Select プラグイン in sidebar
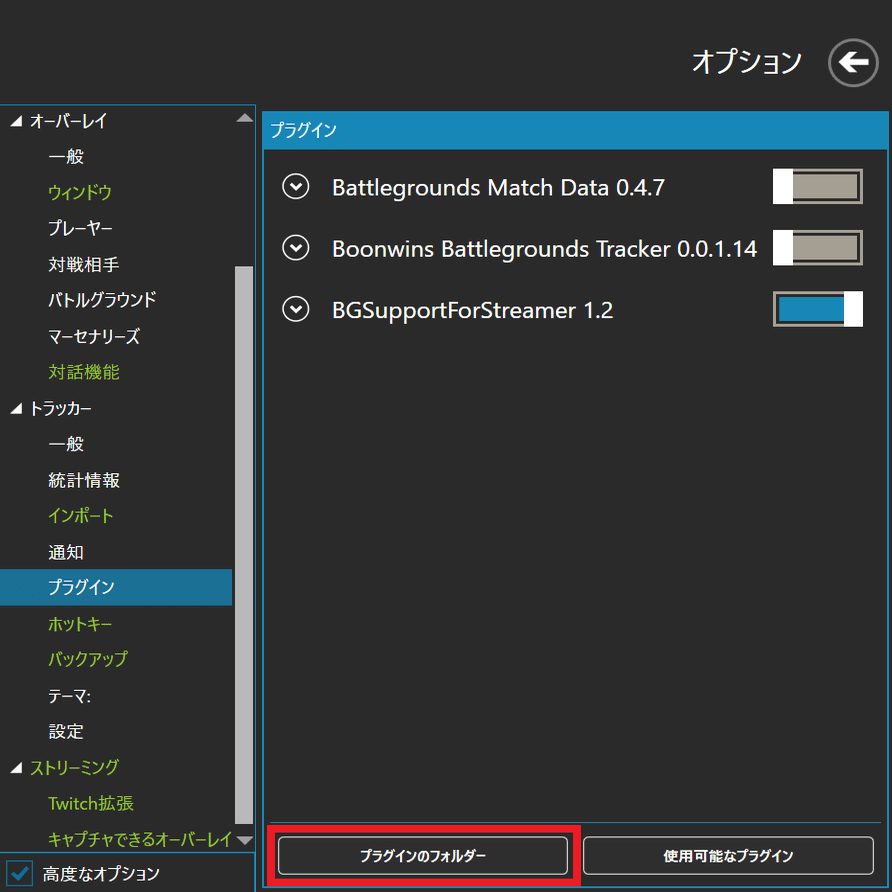Image resolution: width=892 pixels, height=892 pixels. pyautogui.click(x=116, y=587)
